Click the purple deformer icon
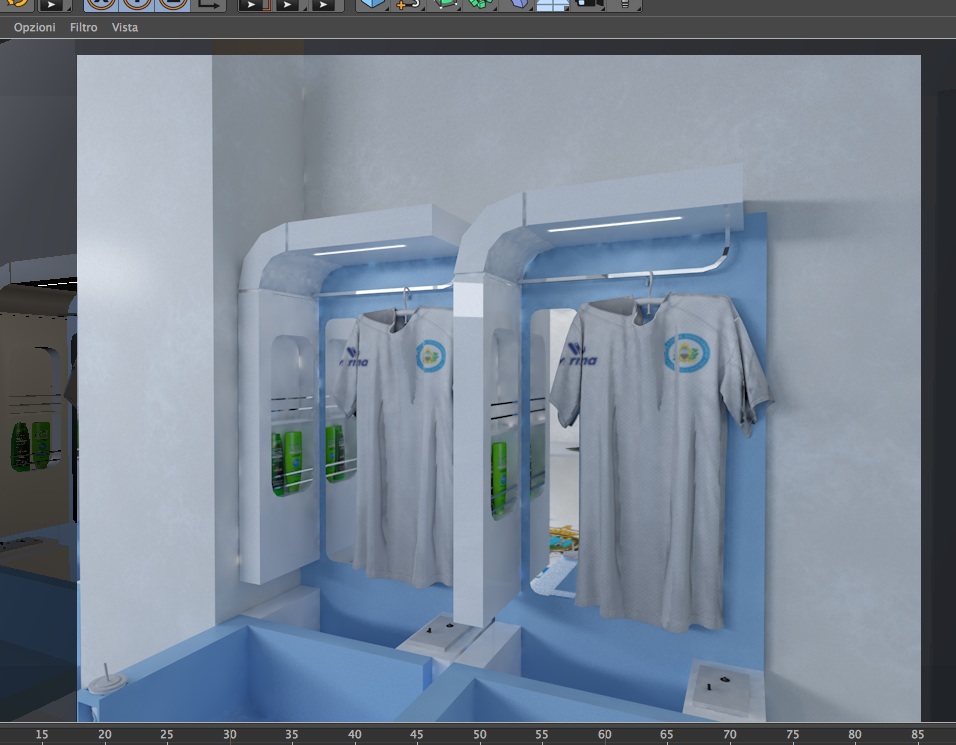Screen dimensions: 956x745 [x=518, y=4]
